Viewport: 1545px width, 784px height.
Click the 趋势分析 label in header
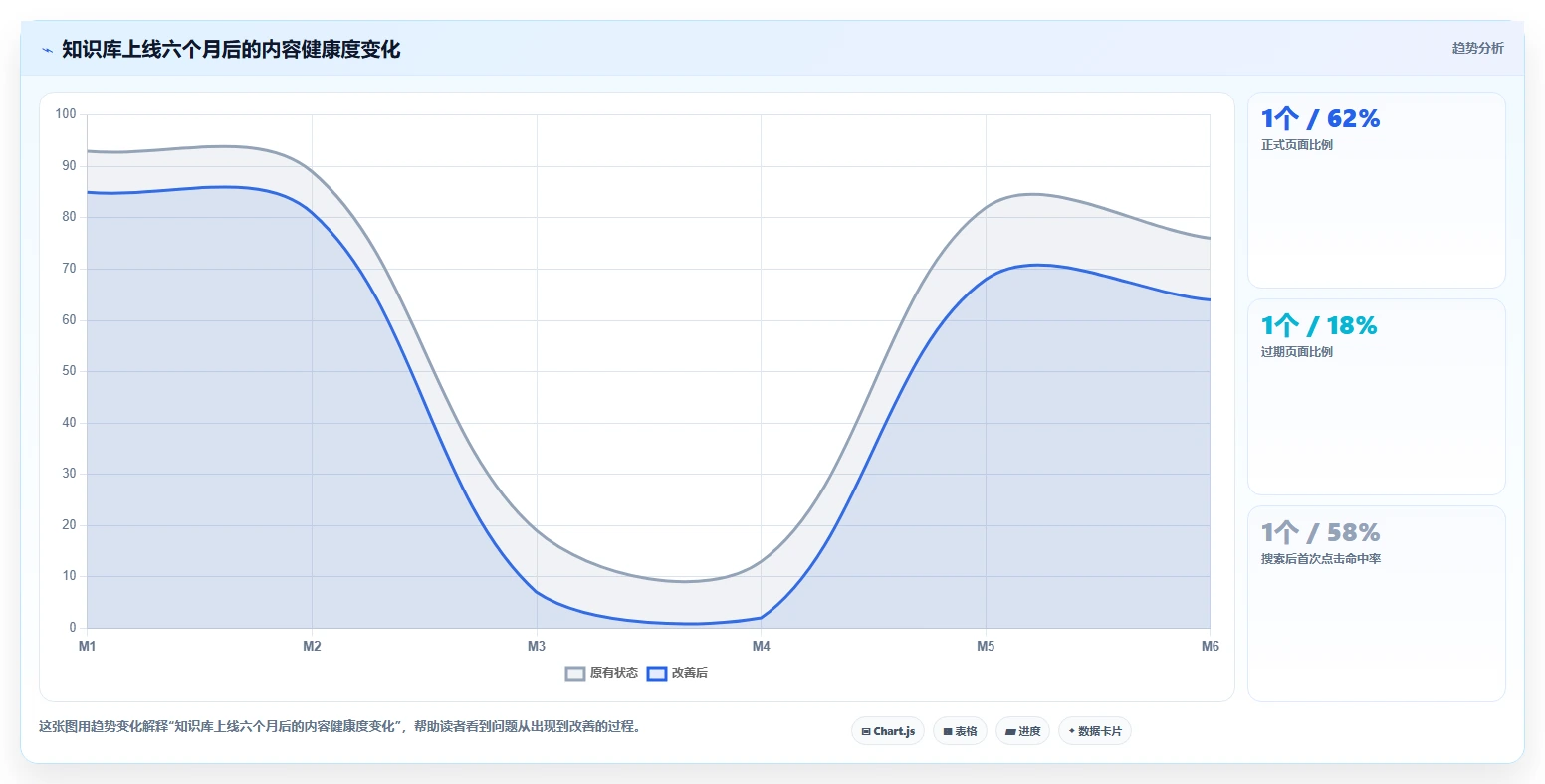[x=1477, y=48]
